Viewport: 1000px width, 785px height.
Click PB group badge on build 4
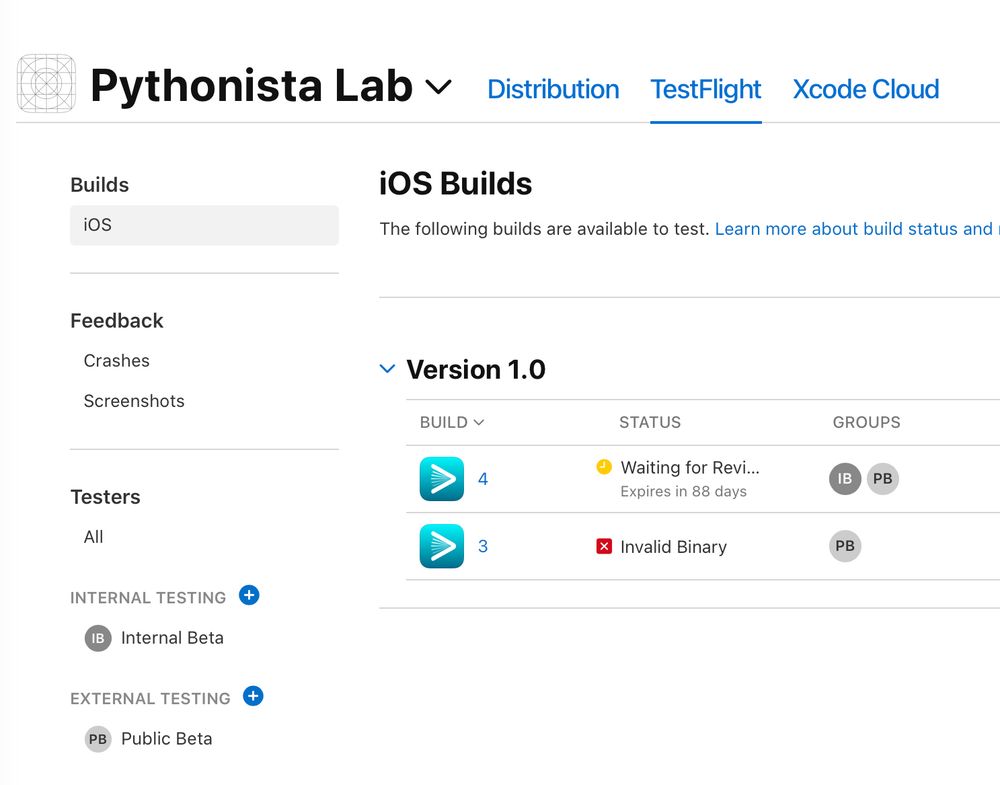pyautogui.click(x=883, y=479)
